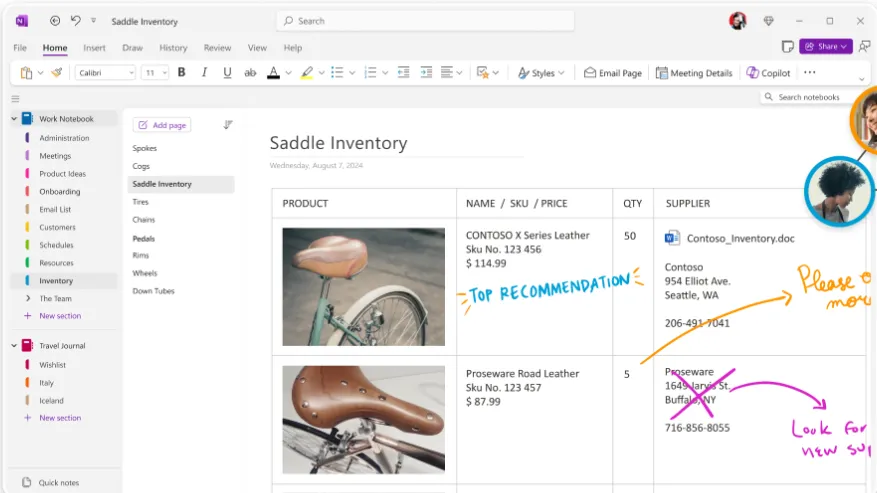
Task: Open the paste options dropdown arrow
Action: pyautogui.click(x=40, y=73)
